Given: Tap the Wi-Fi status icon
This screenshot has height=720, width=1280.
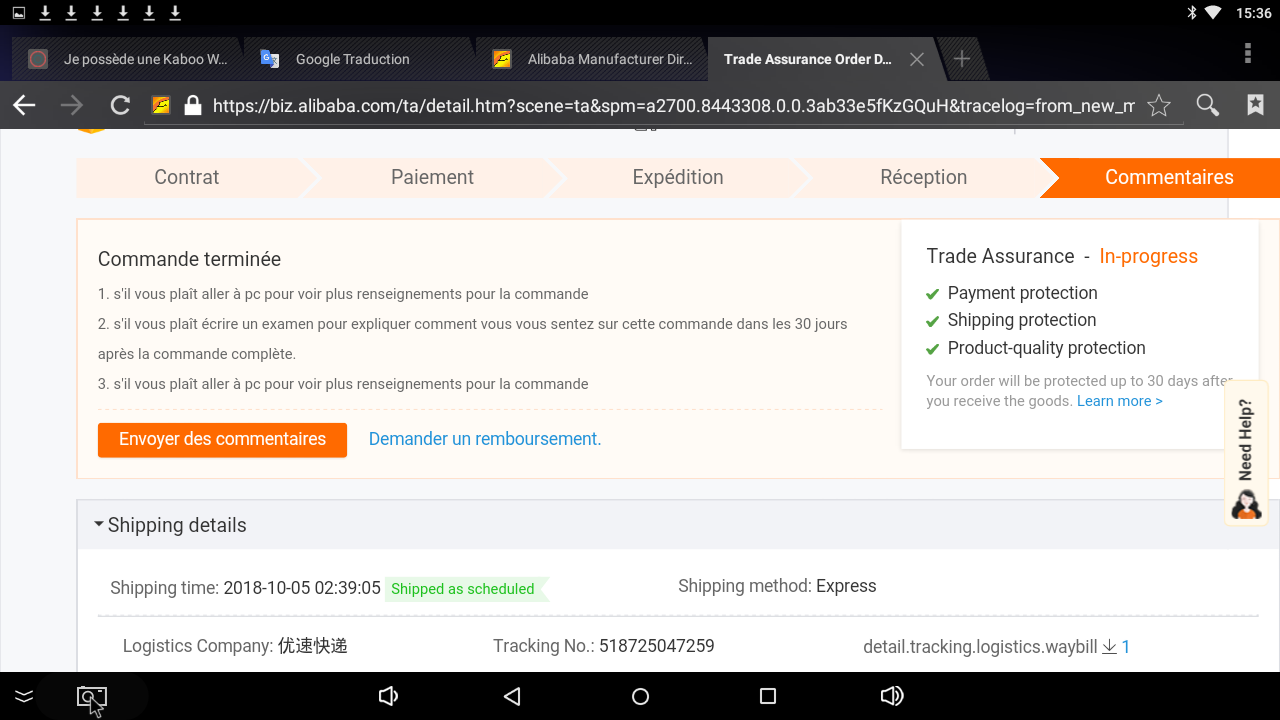Looking at the screenshot, I should 1214,13.
